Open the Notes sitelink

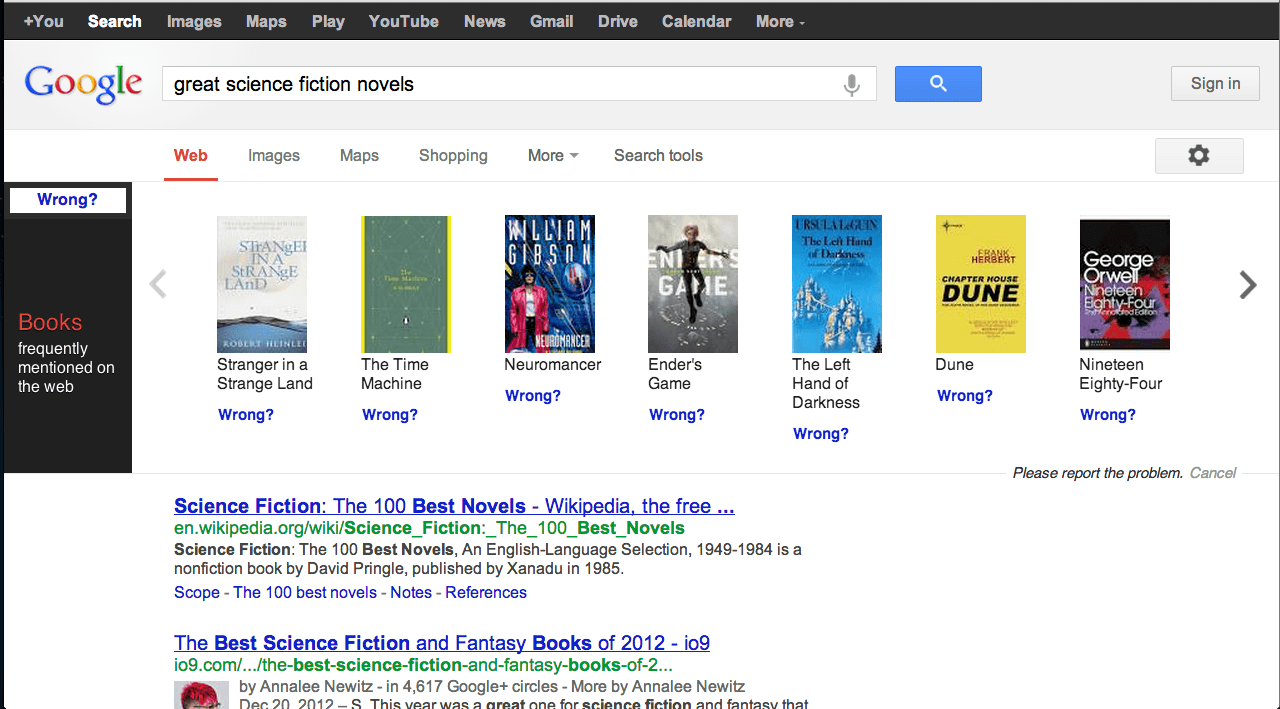[x=411, y=592]
